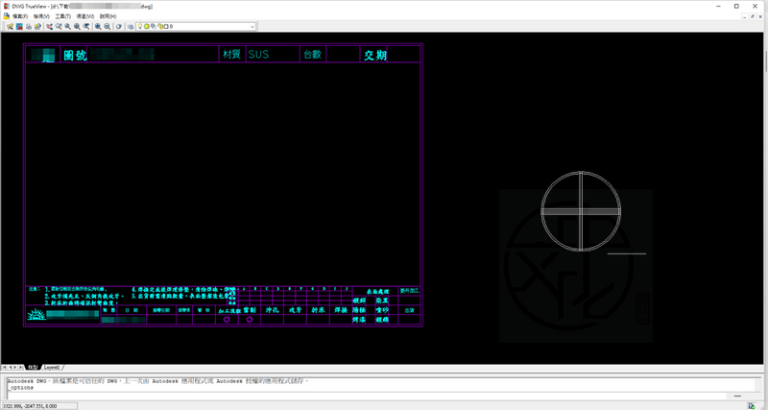Open the 說明(H) Help menu
This screenshot has width=768, height=410.
pyautogui.click(x=107, y=16)
